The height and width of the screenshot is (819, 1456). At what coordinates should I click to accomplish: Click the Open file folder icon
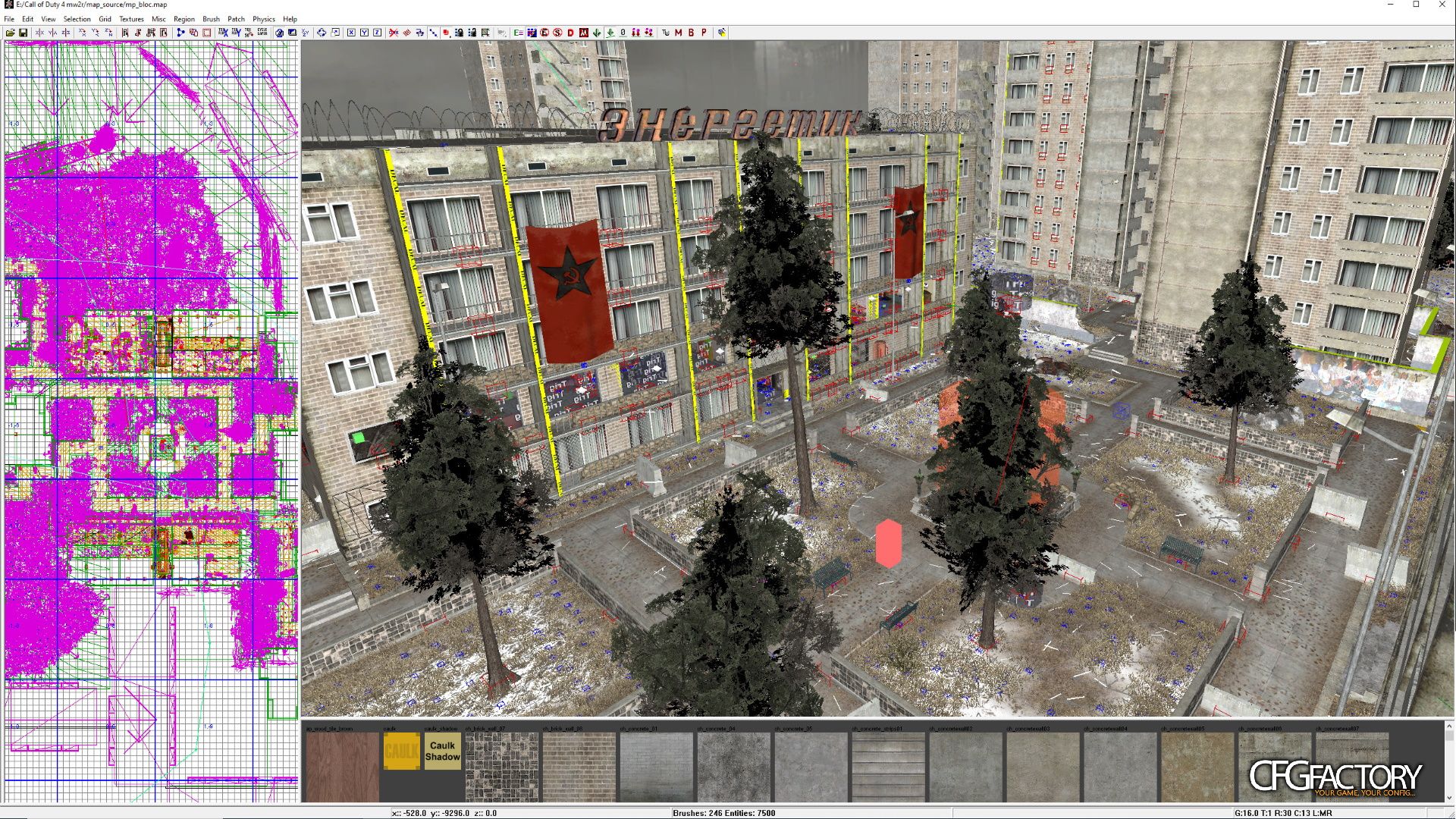11,33
